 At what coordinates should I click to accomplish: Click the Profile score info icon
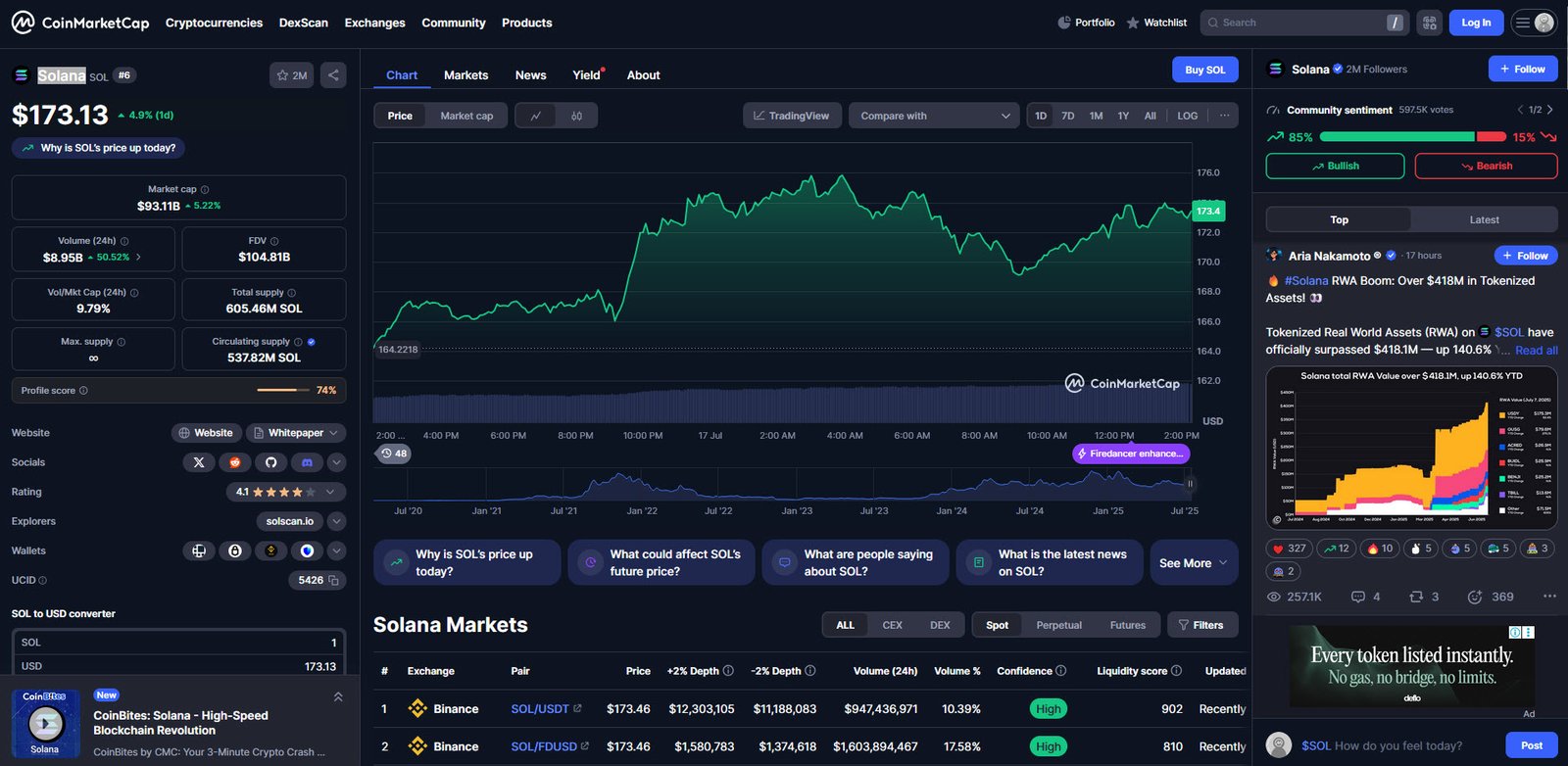point(83,390)
